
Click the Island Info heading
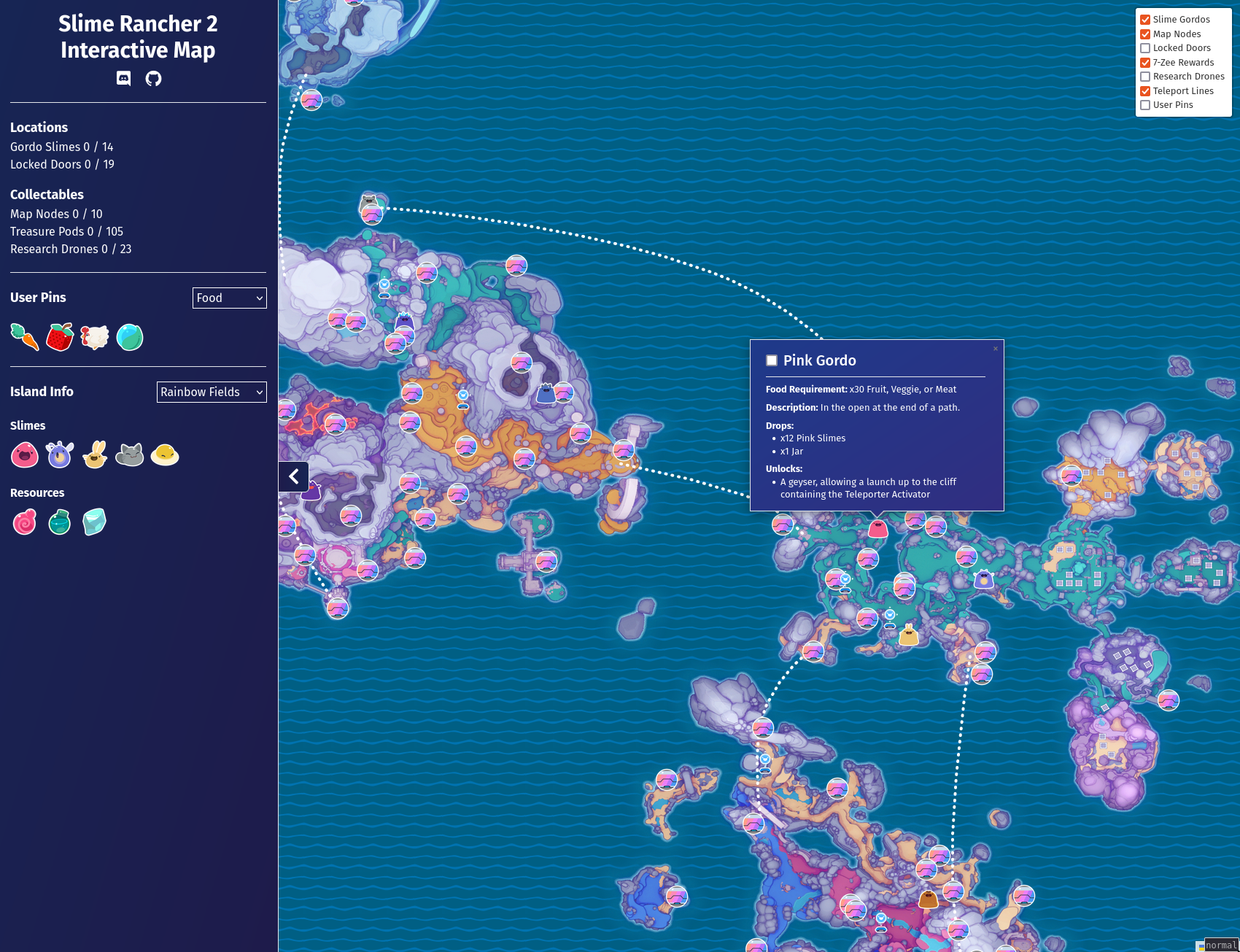(x=42, y=392)
